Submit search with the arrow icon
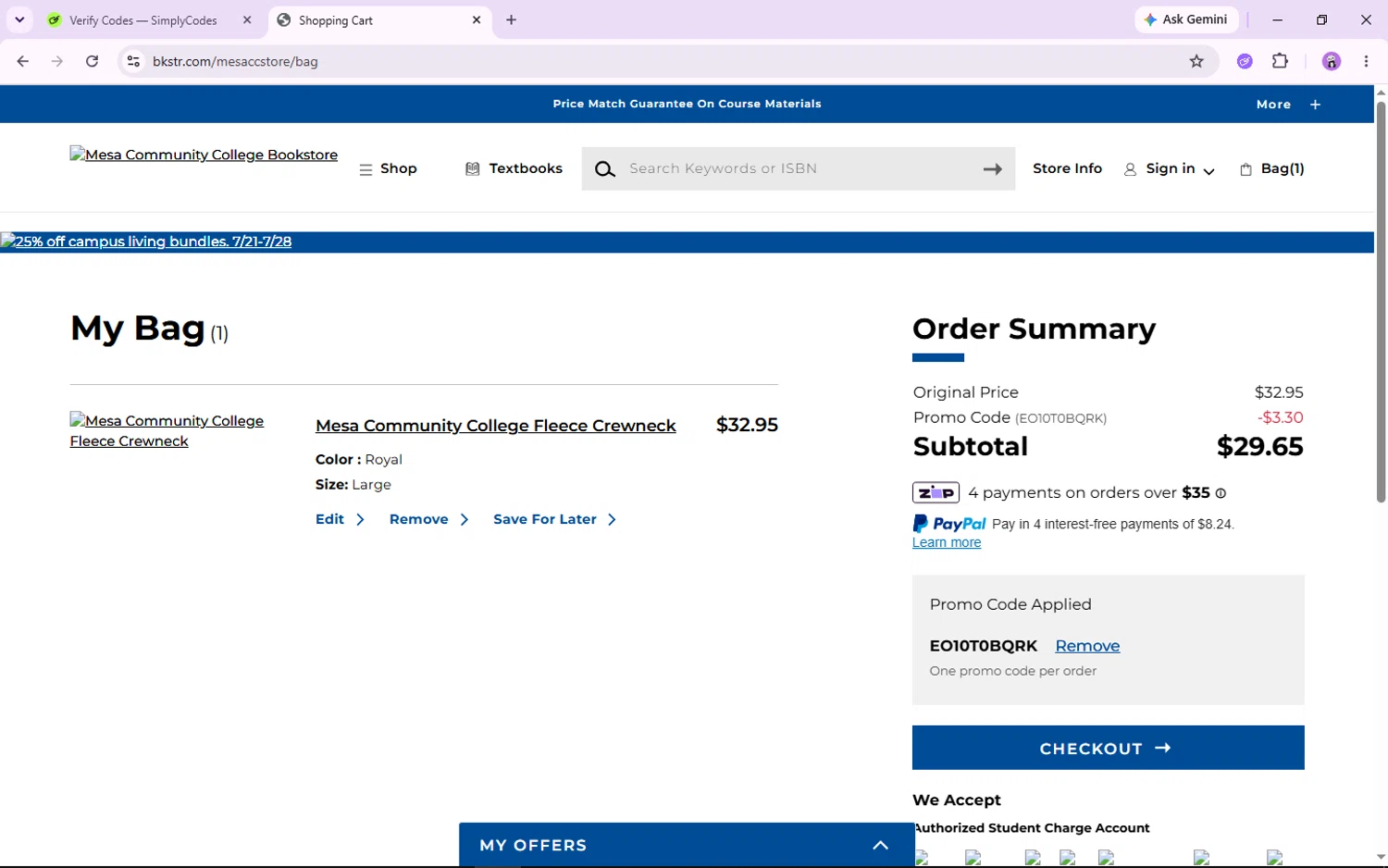The width and height of the screenshot is (1388, 868). pyautogui.click(x=993, y=169)
